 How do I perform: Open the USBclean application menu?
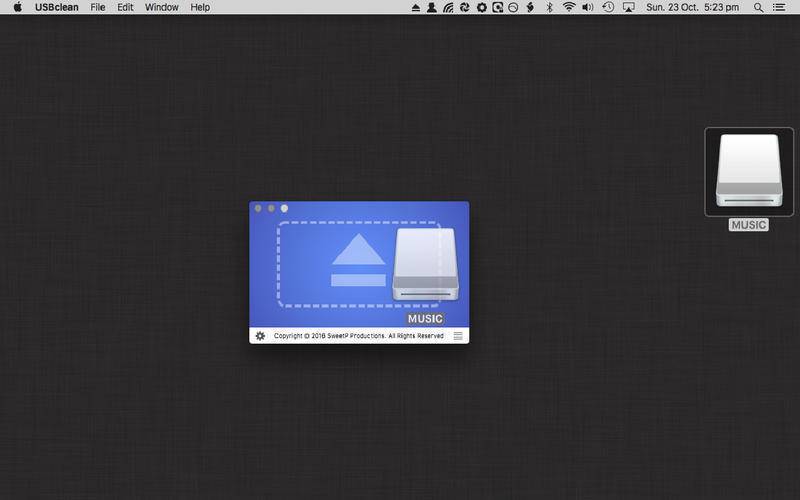tap(57, 7)
